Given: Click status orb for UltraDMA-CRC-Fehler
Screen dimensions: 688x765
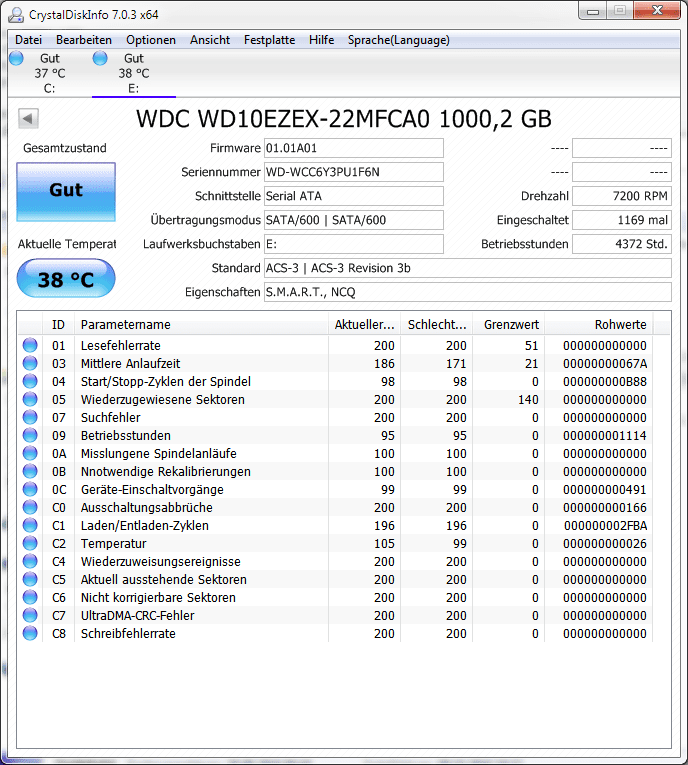Looking at the screenshot, I should tap(30, 616).
